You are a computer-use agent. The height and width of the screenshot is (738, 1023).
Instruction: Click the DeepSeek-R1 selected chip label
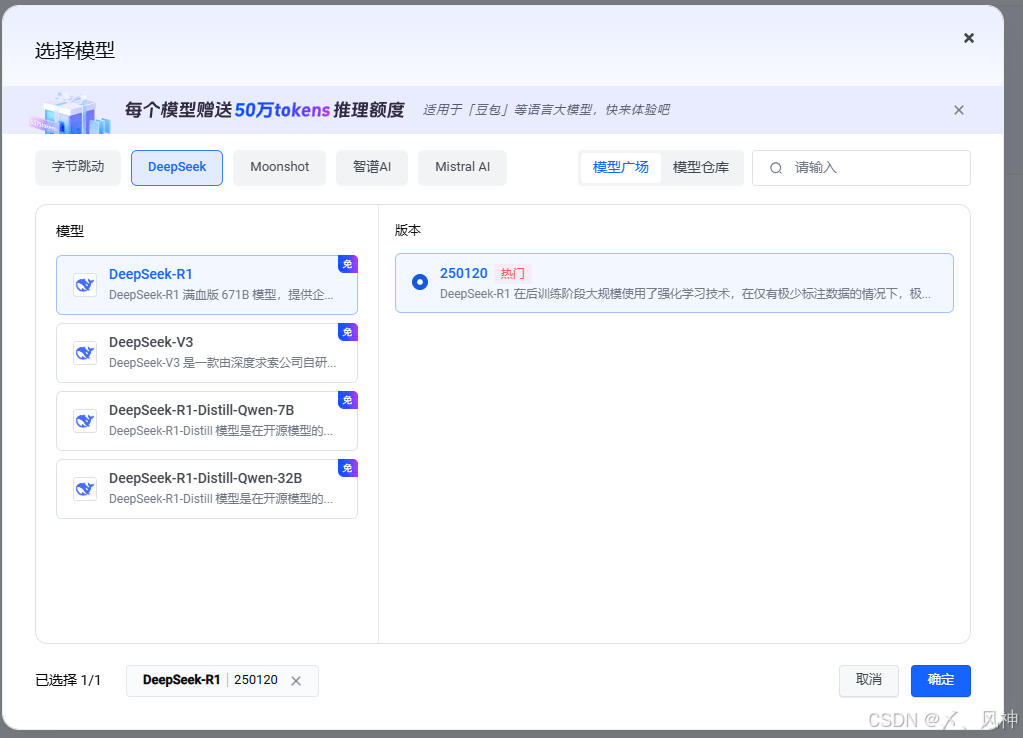pyautogui.click(x=181, y=680)
